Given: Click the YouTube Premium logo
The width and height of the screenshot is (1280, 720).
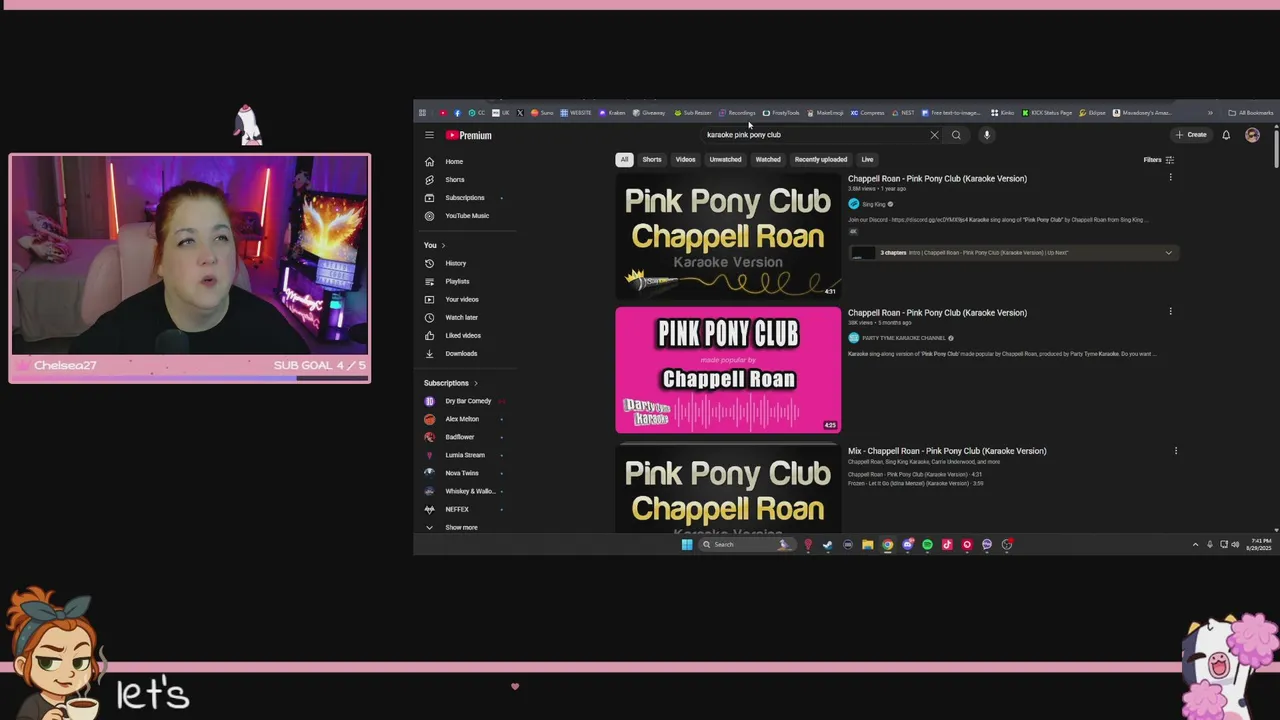Looking at the screenshot, I should (469, 135).
